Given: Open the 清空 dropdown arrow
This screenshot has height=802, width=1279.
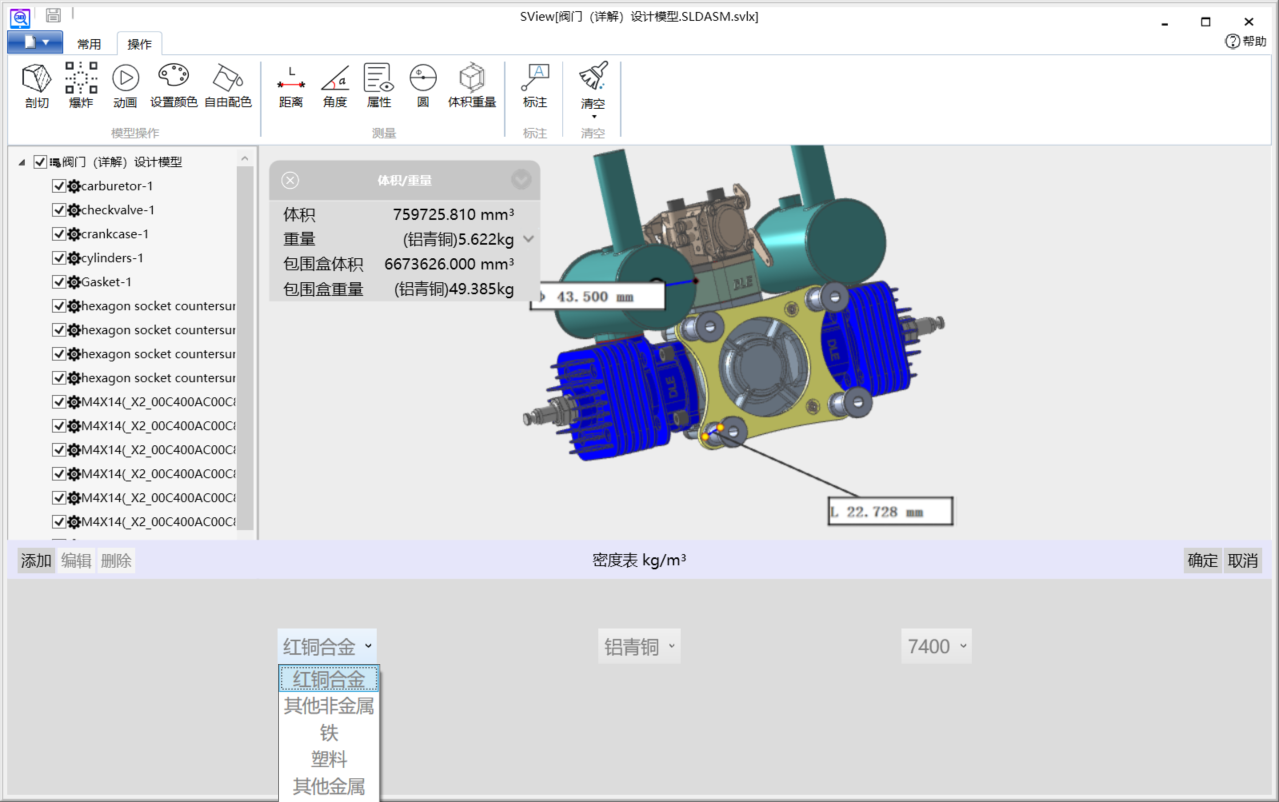Looking at the screenshot, I should [593, 116].
